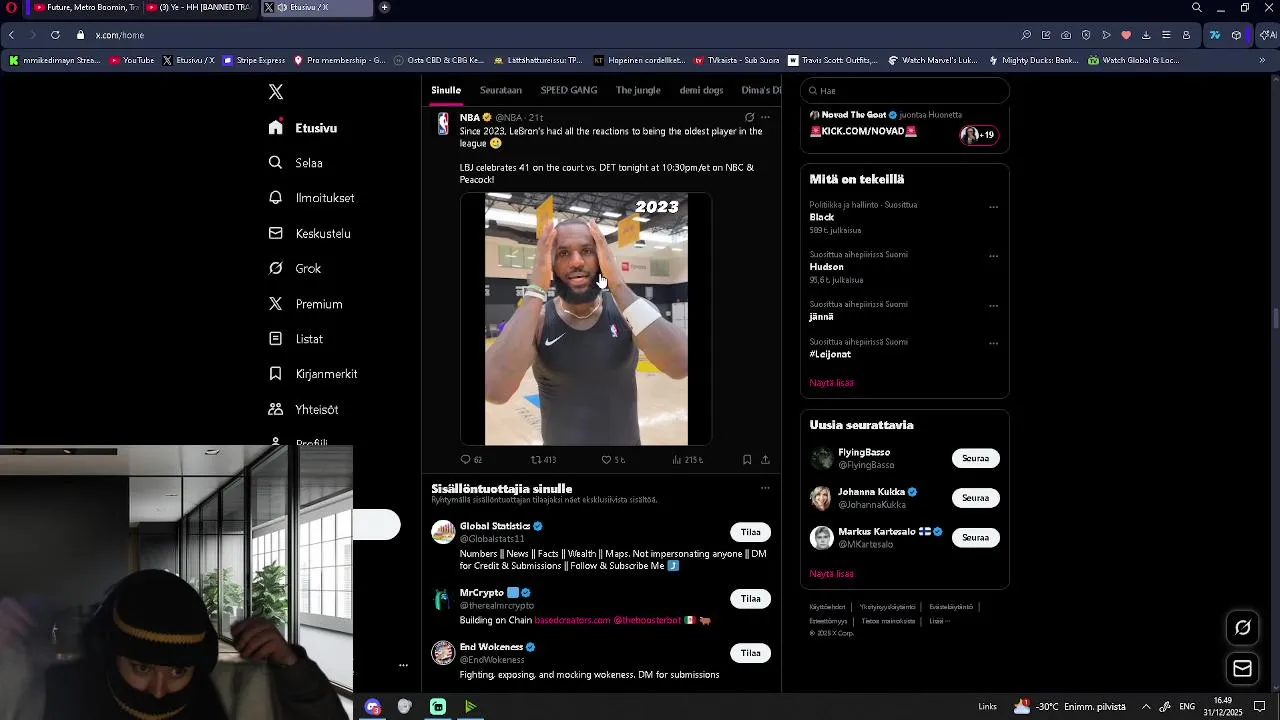Open new browser tab
1280x720 pixels.
point(385,7)
